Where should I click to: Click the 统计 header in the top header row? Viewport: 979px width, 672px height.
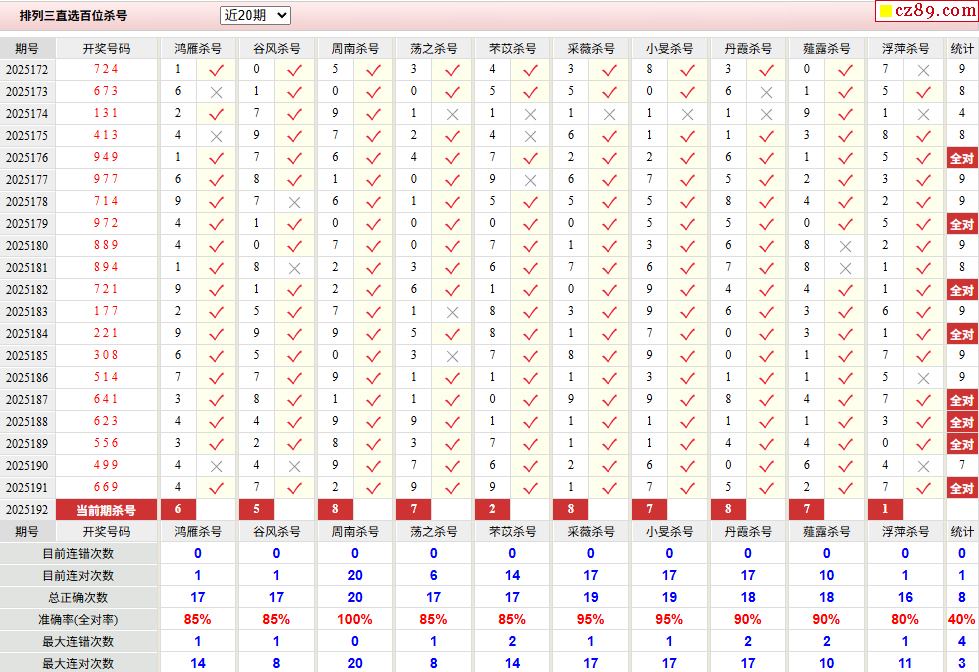click(x=962, y=49)
